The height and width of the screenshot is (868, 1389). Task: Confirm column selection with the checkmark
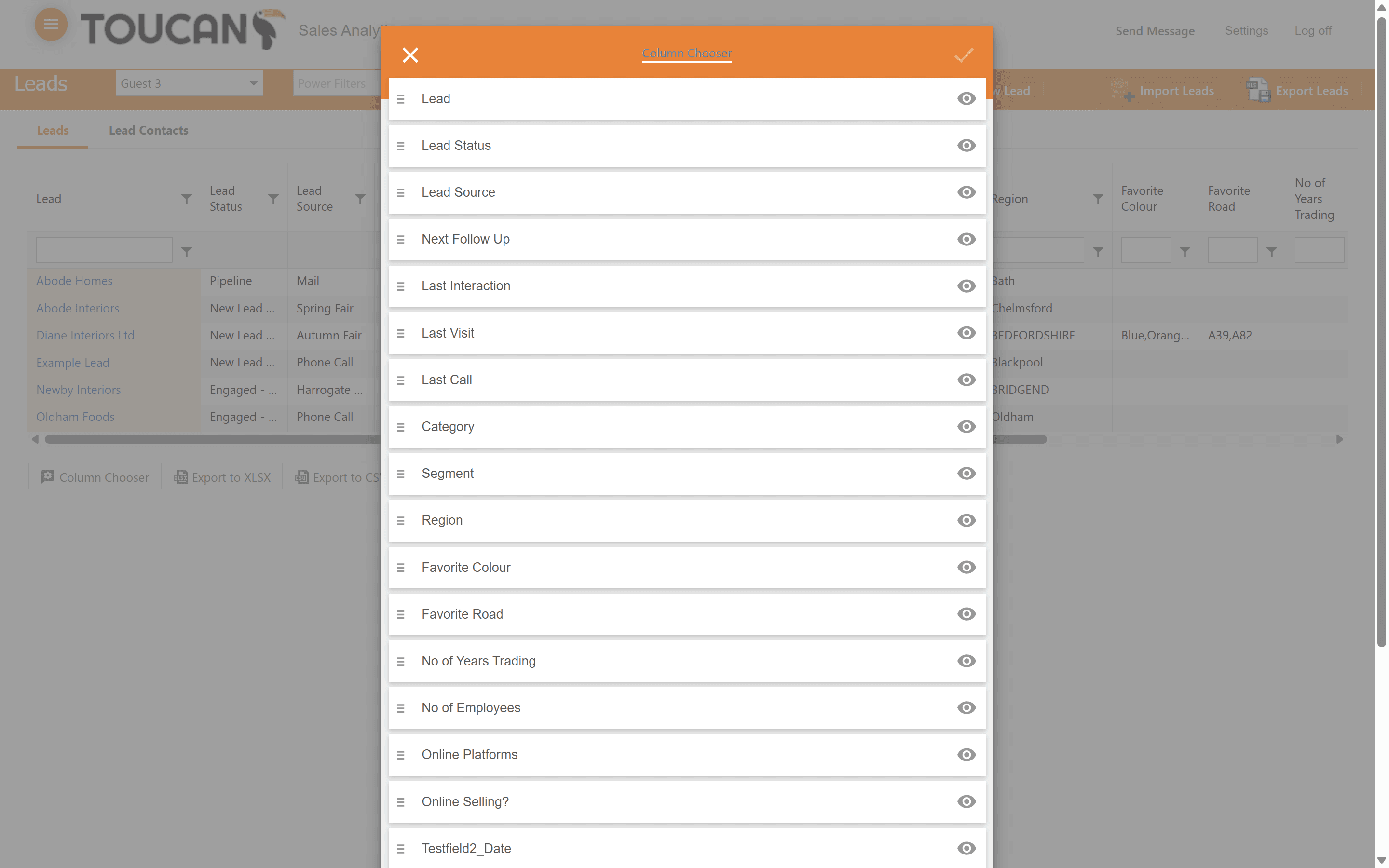964,55
